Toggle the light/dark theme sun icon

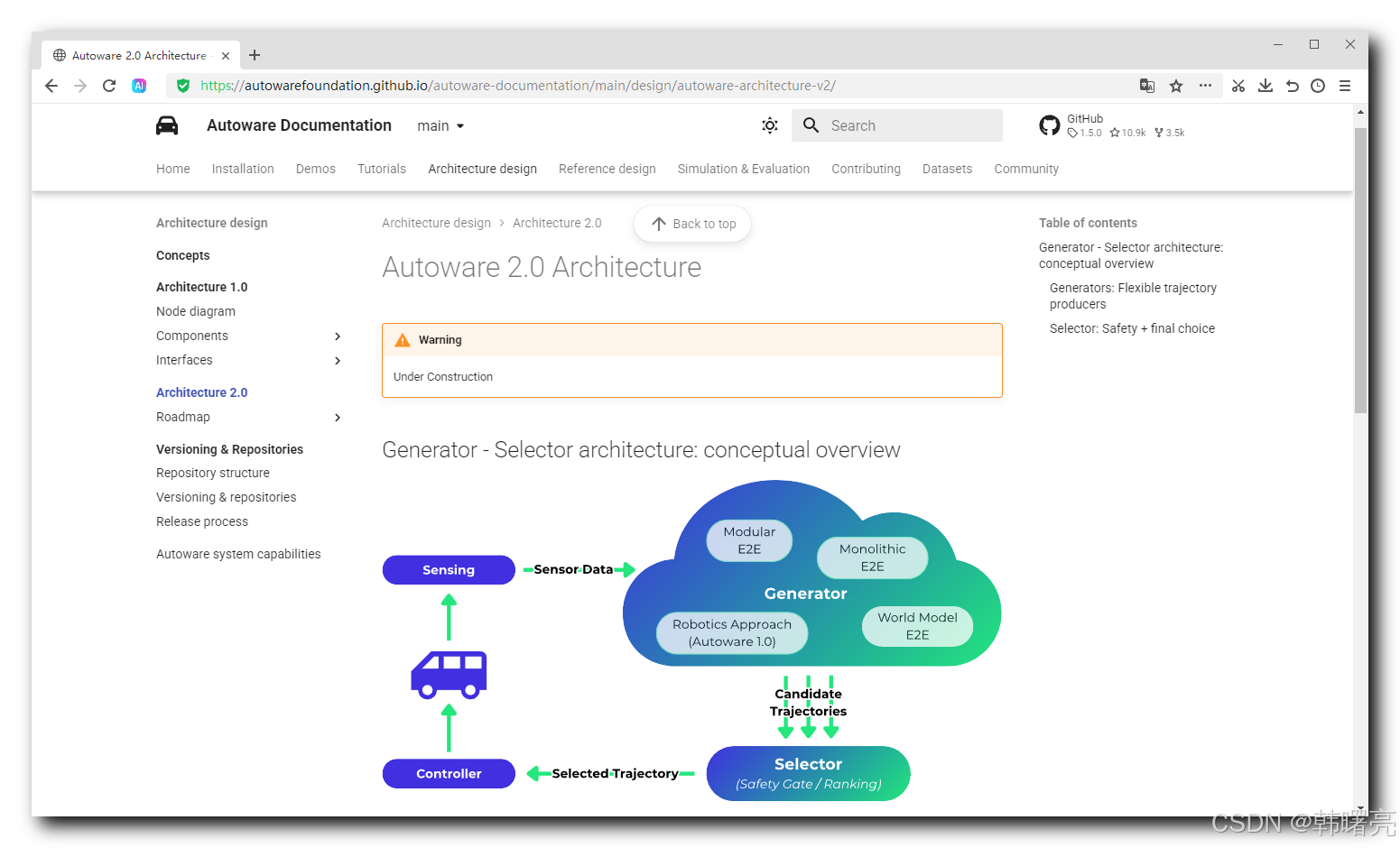coord(770,125)
